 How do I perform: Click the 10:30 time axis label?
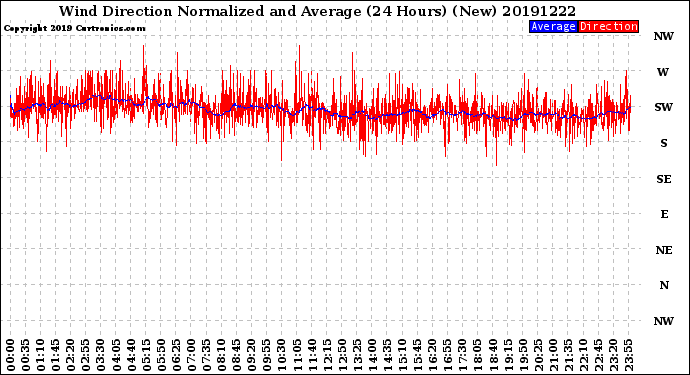coord(282,355)
